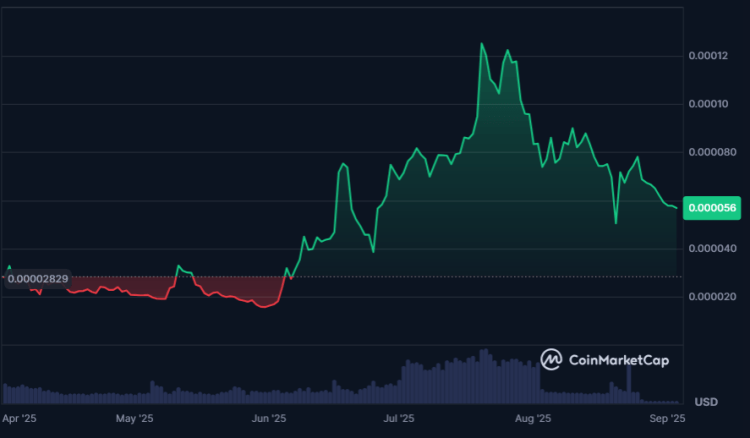Click the CoinMarketCap watermark text
This screenshot has height=438, width=750.
(618, 360)
